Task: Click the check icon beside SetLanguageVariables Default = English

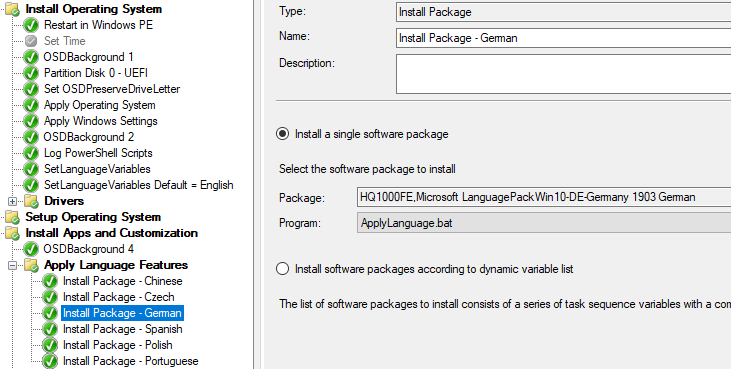Action: coord(31,185)
